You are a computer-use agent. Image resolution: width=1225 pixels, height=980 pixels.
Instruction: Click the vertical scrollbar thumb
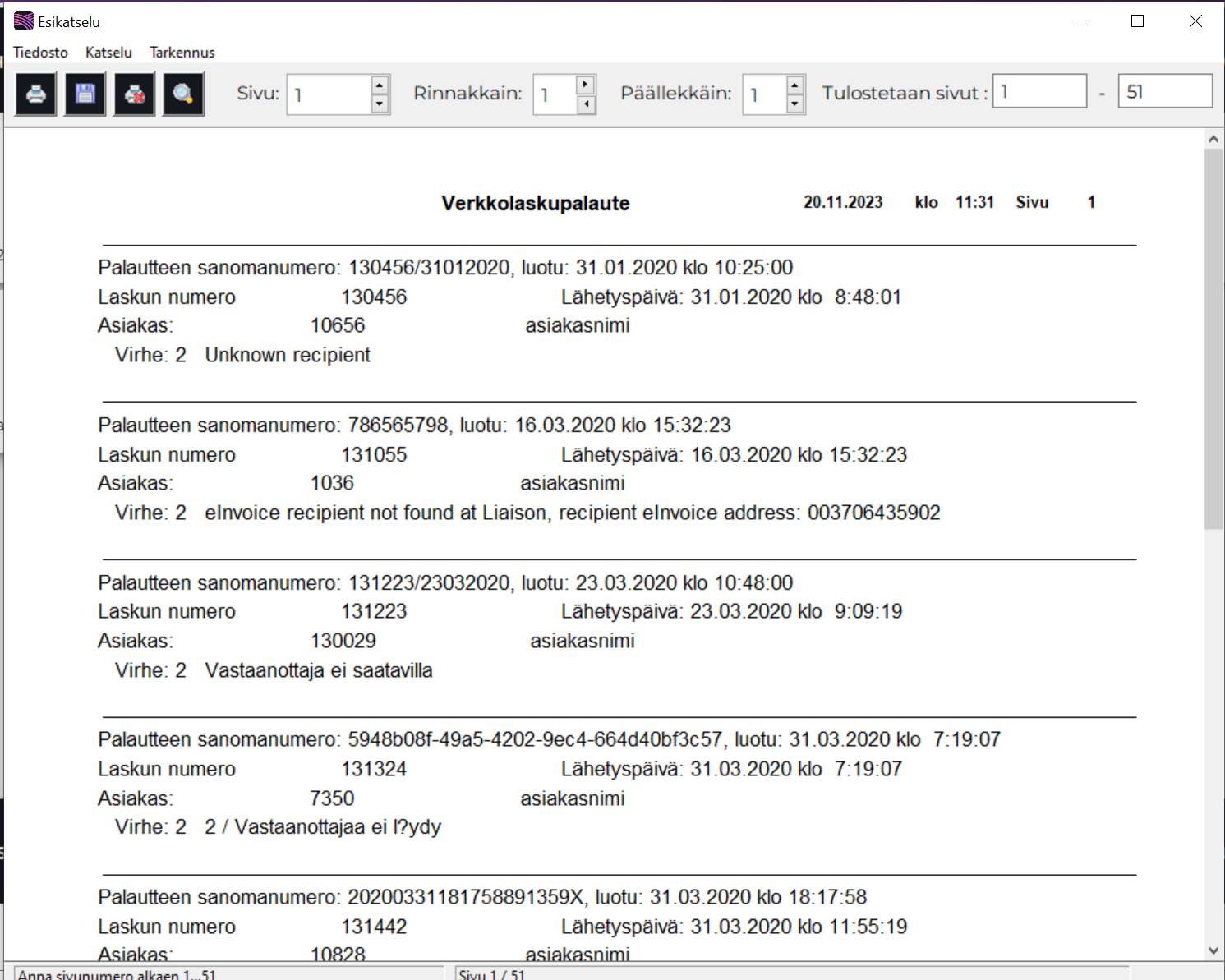(x=1213, y=337)
